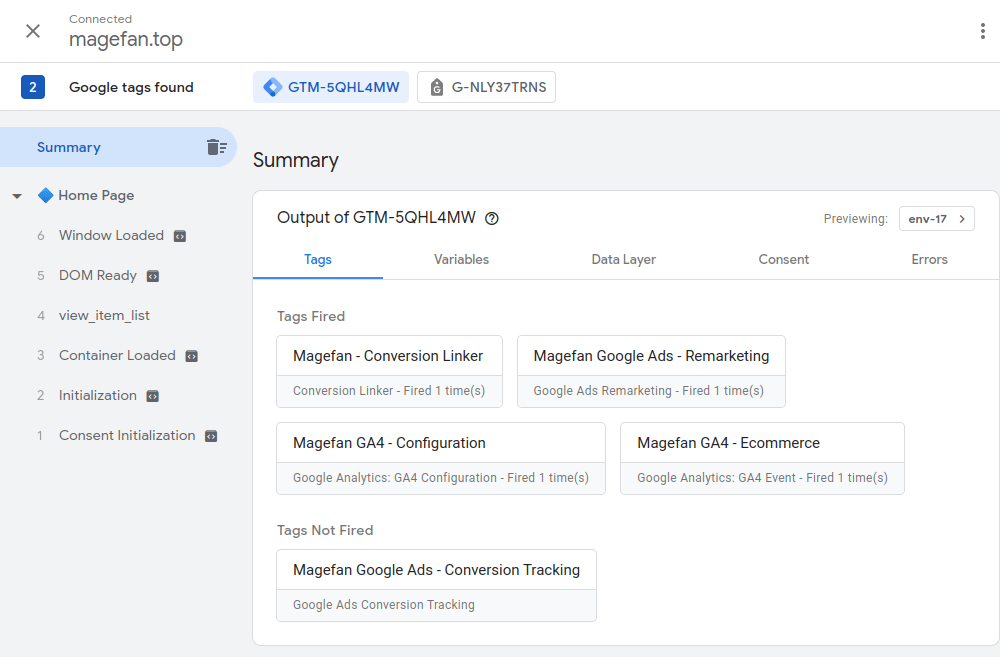Select the view_item_list event
This screenshot has width=1000, height=657.
pyautogui.click(x=104, y=316)
